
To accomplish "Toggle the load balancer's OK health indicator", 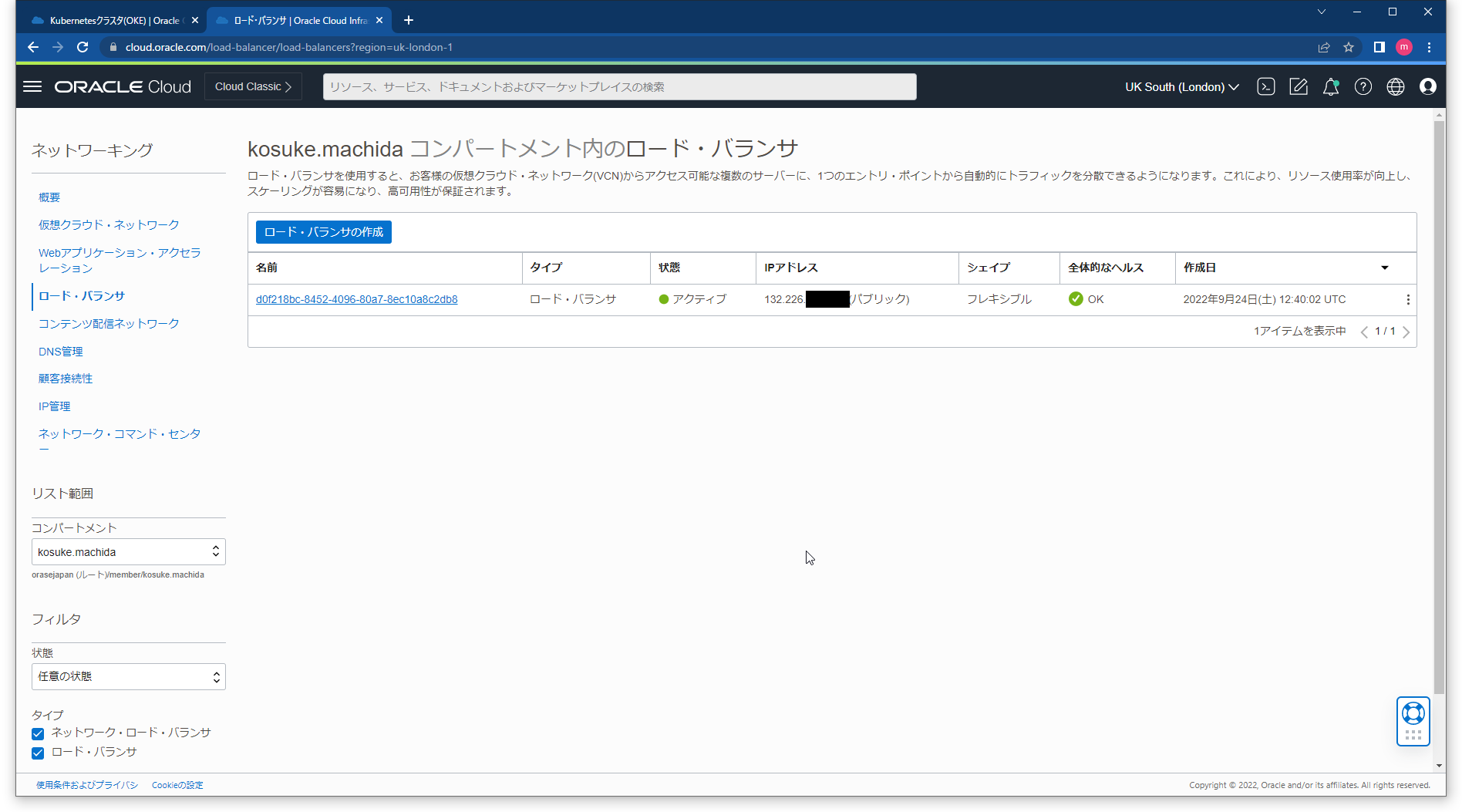I will pyautogui.click(x=1075, y=299).
